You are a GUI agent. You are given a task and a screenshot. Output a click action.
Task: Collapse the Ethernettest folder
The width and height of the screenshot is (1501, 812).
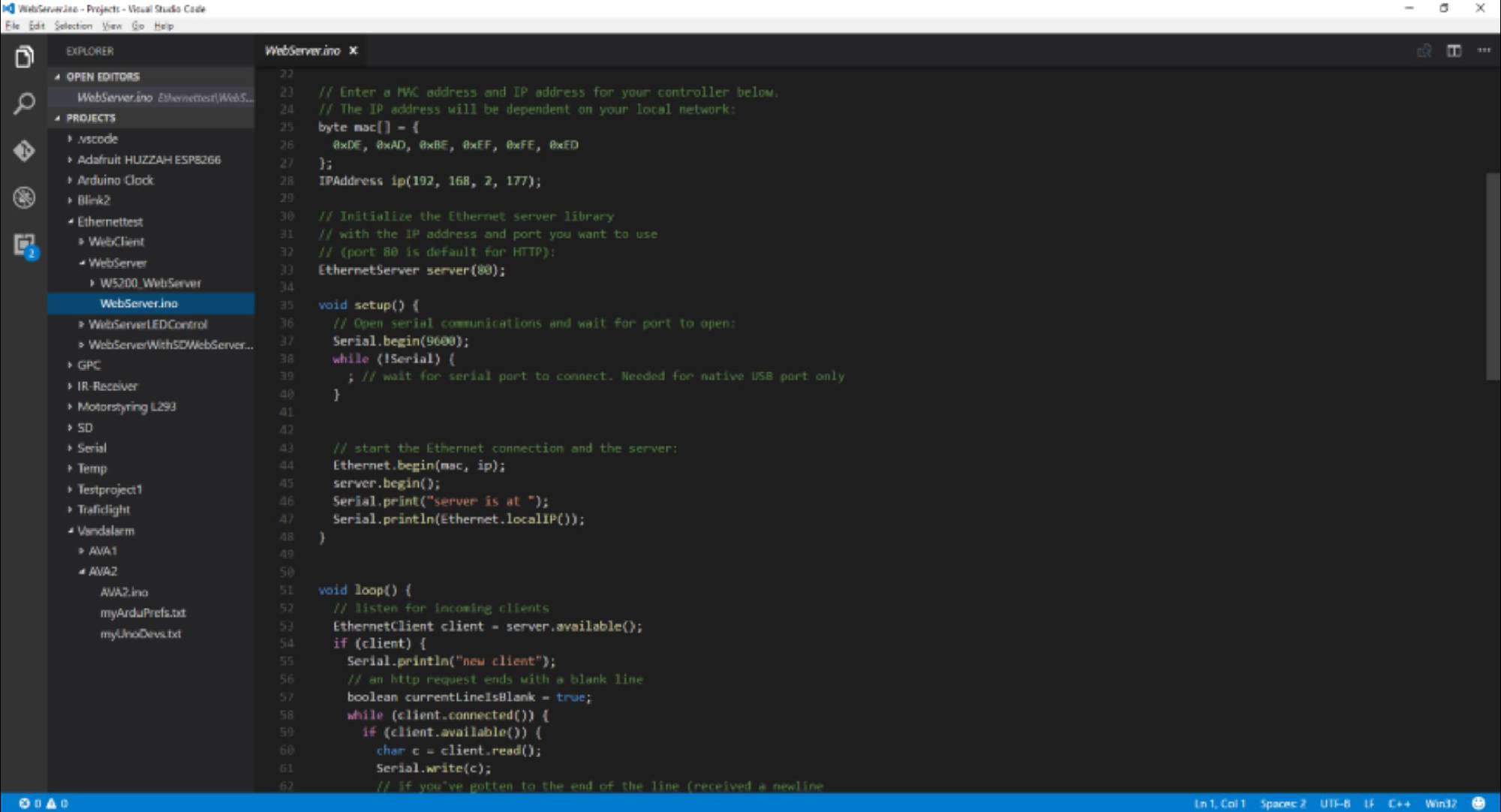tap(110, 221)
